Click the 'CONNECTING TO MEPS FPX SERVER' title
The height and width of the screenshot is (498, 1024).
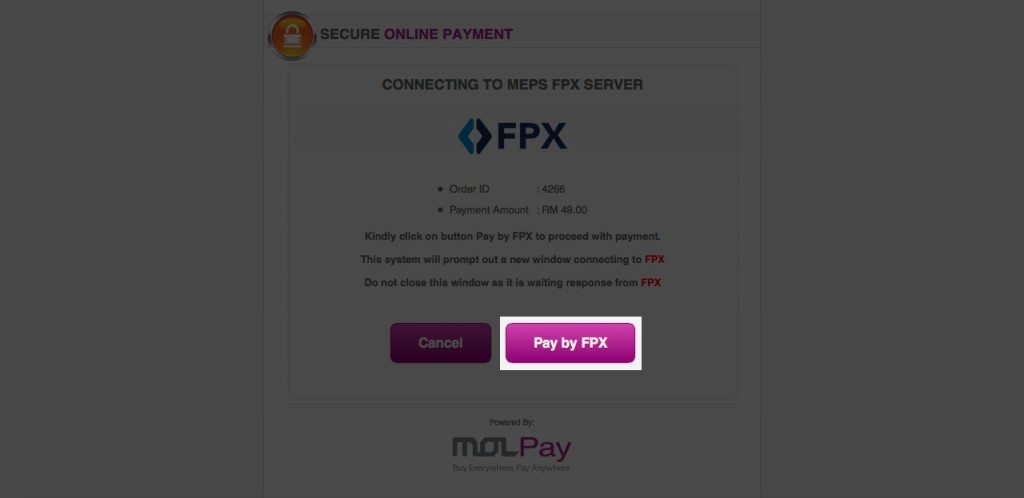pos(513,85)
